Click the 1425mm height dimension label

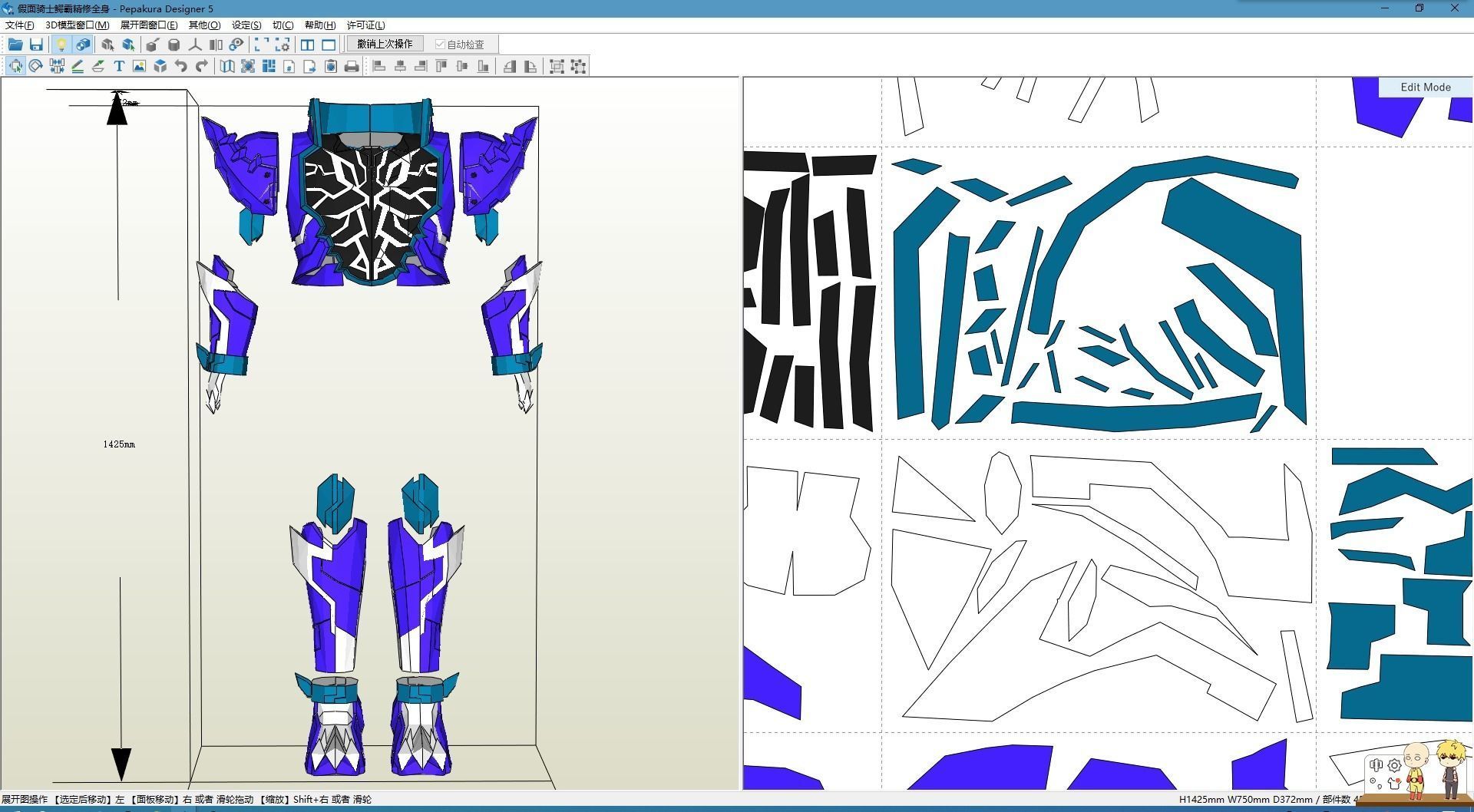(119, 444)
